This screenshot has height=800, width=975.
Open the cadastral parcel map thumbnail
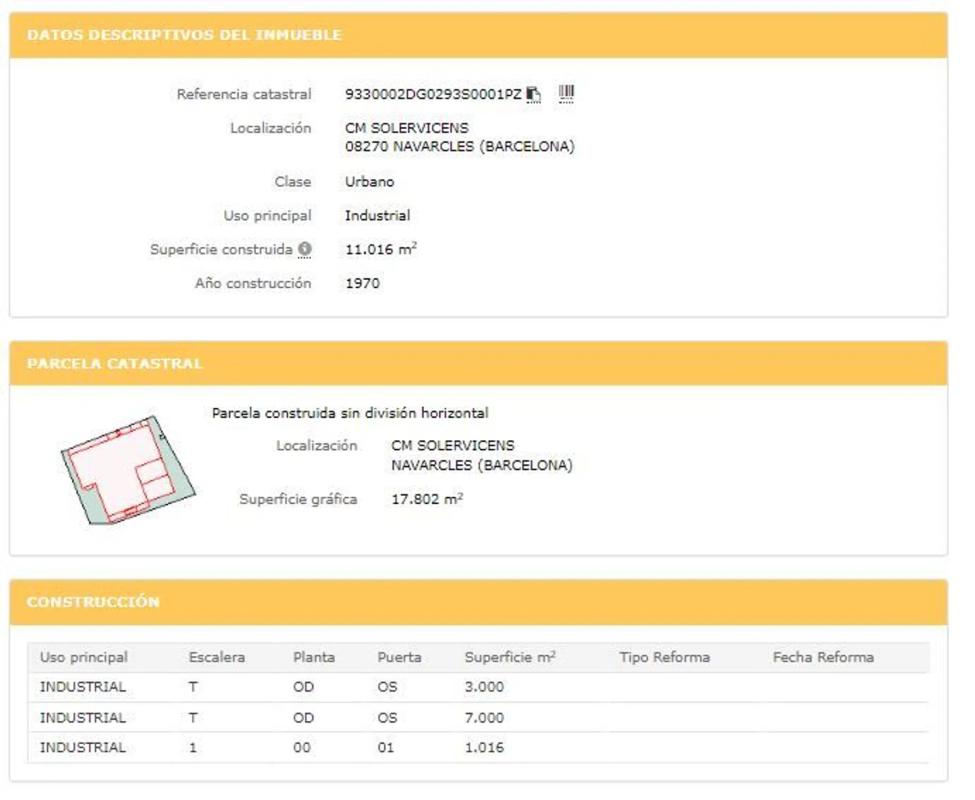(x=126, y=470)
